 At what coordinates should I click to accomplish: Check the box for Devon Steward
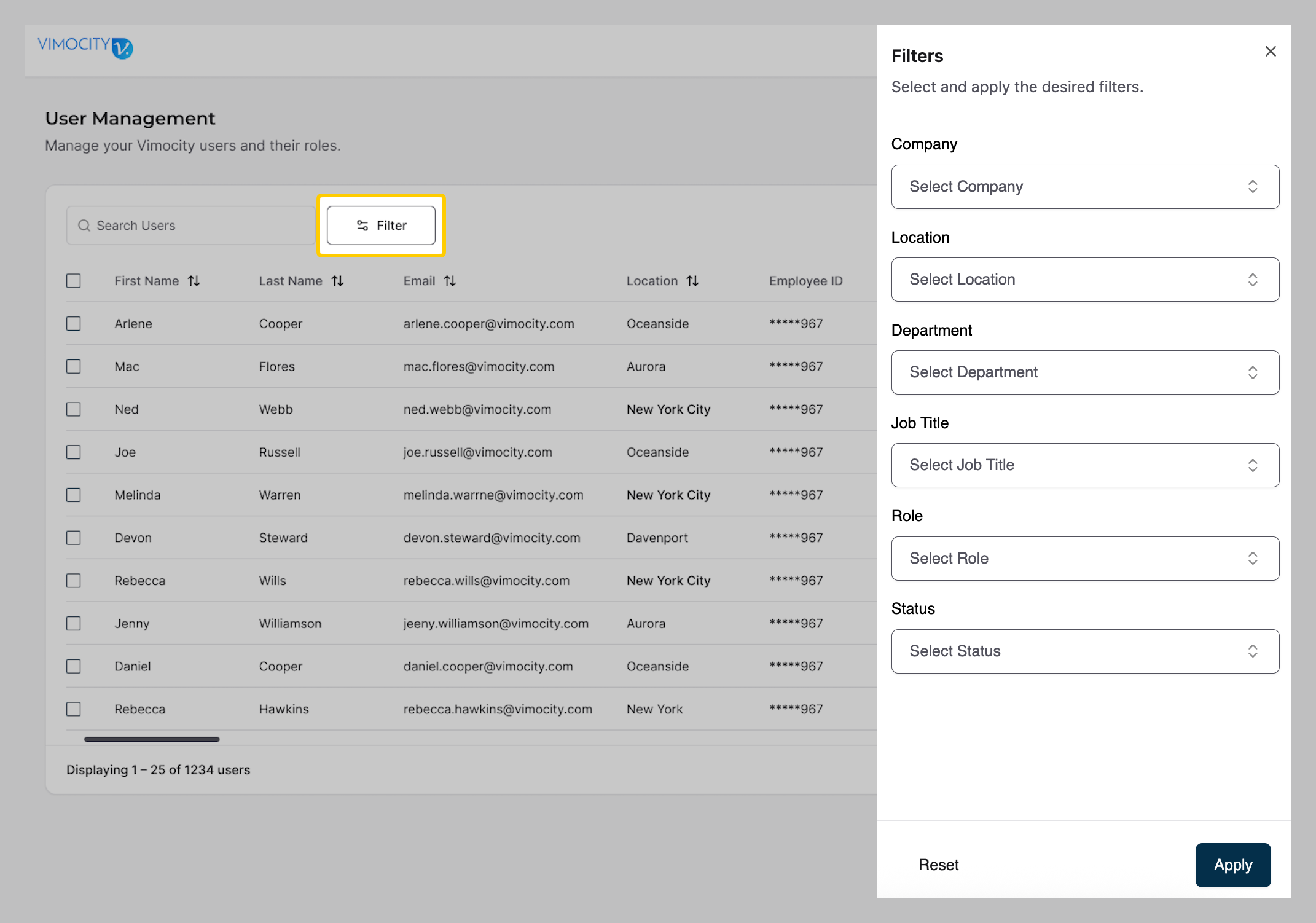tap(74, 538)
